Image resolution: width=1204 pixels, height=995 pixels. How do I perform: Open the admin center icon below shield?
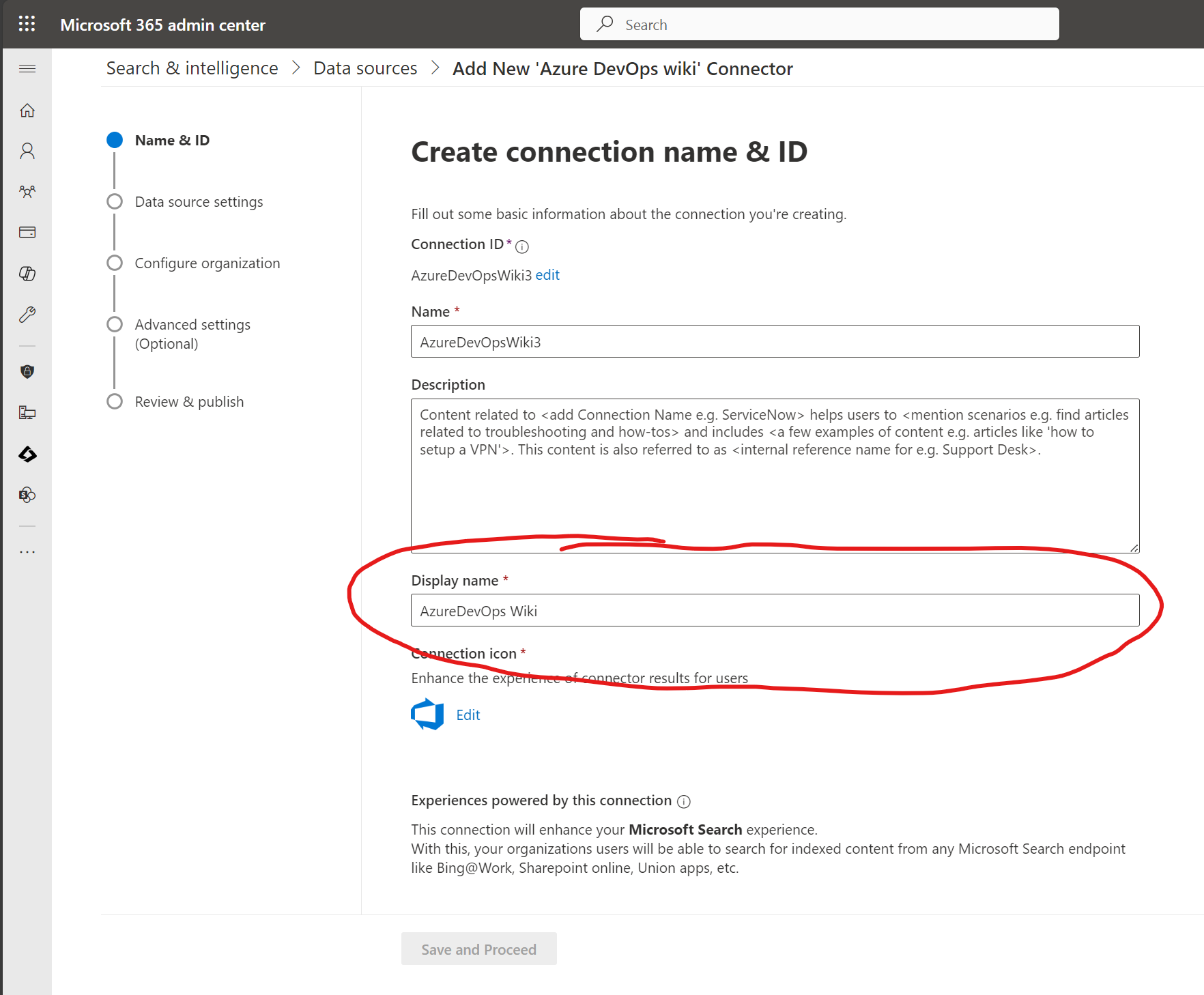click(x=27, y=413)
